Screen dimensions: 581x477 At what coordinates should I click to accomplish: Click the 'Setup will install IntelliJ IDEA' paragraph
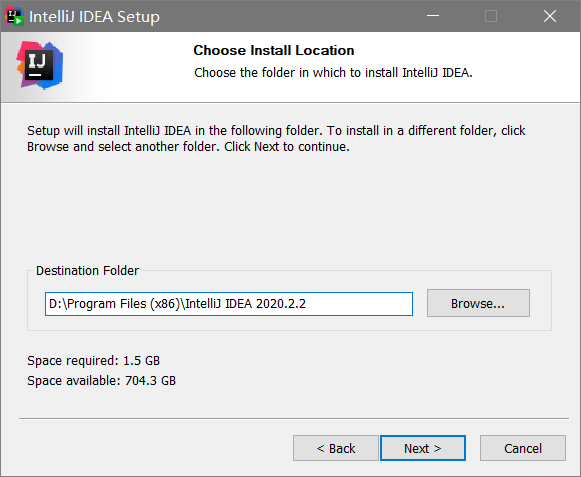click(276, 139)
